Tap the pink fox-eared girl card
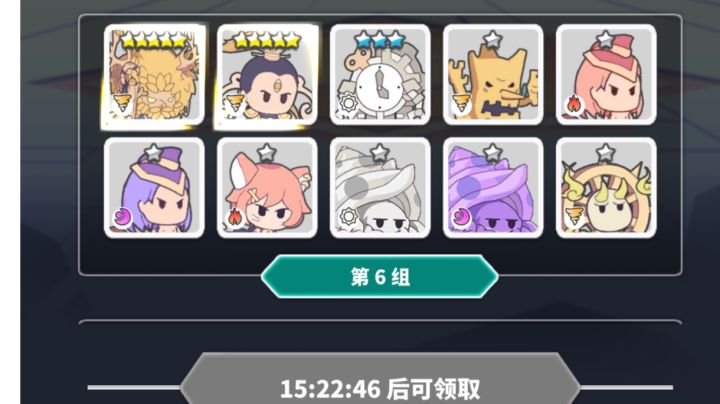The image size is (720, 404). [x=267, y=188]
